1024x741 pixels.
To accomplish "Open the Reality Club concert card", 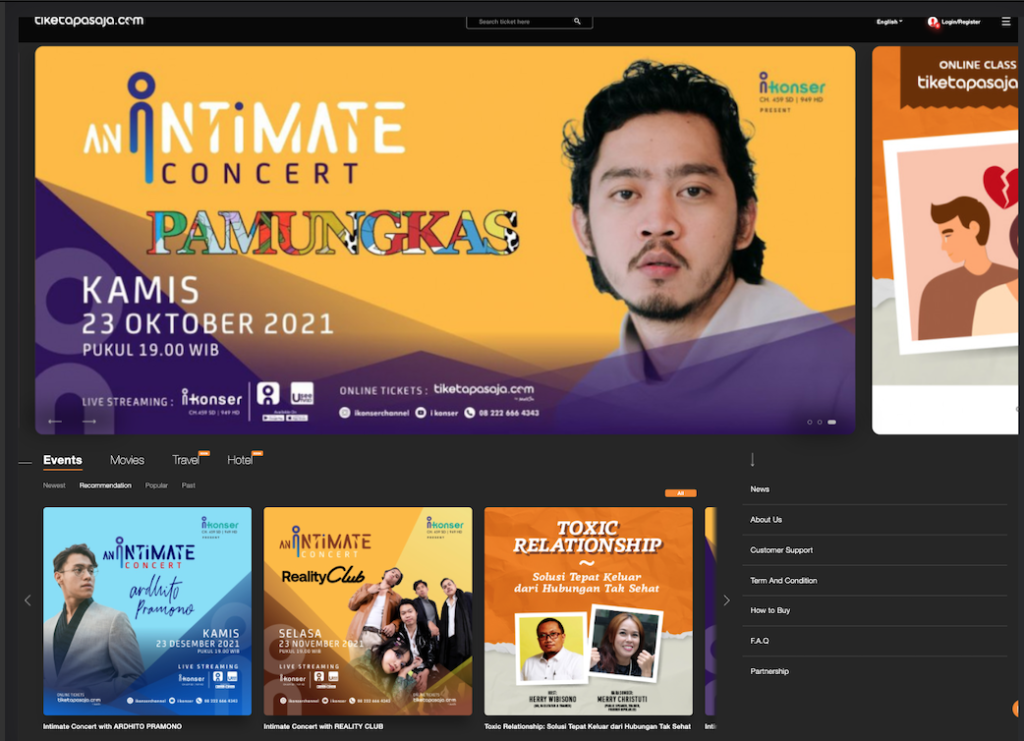I will 368,611.
